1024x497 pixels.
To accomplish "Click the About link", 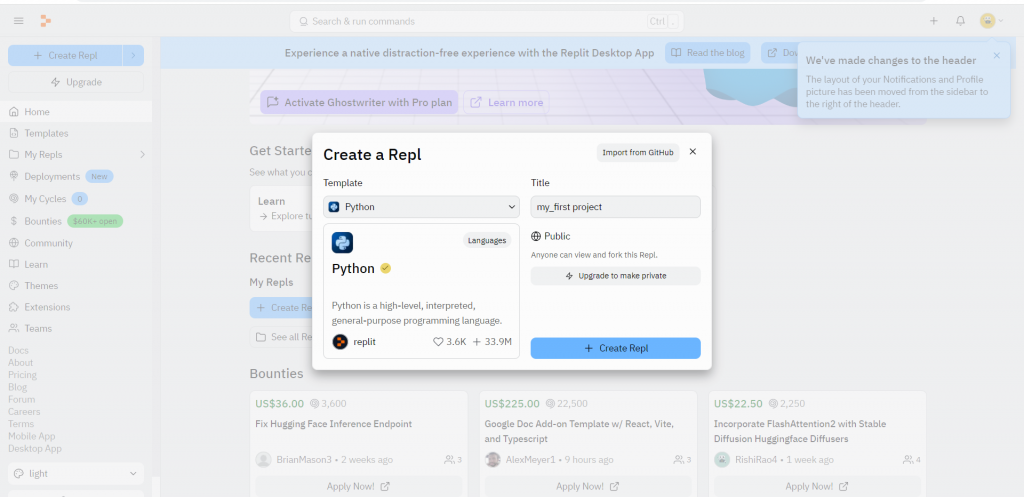I will [20, 362].
